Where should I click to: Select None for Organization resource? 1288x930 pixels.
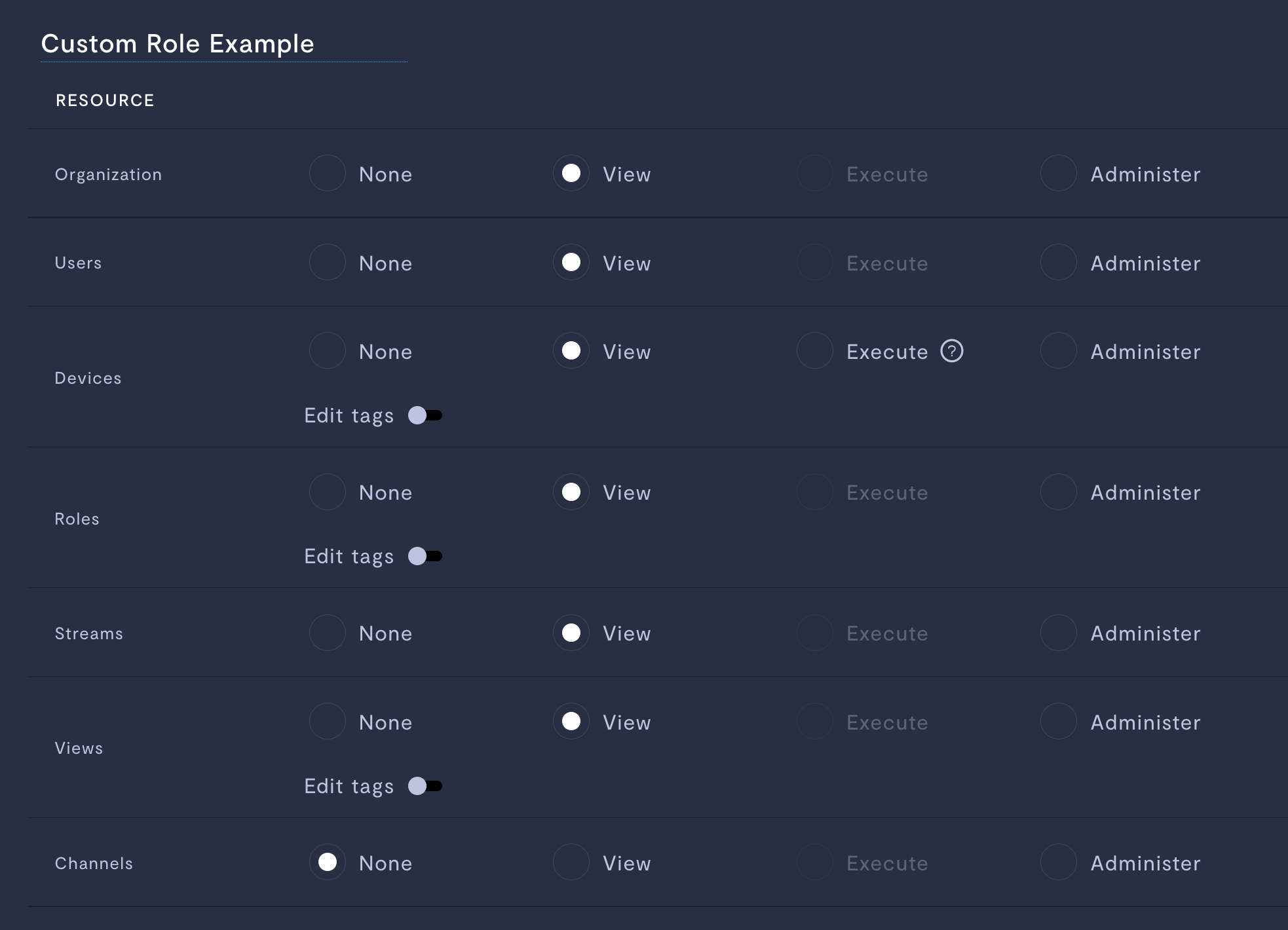click(x=328, y=174)
